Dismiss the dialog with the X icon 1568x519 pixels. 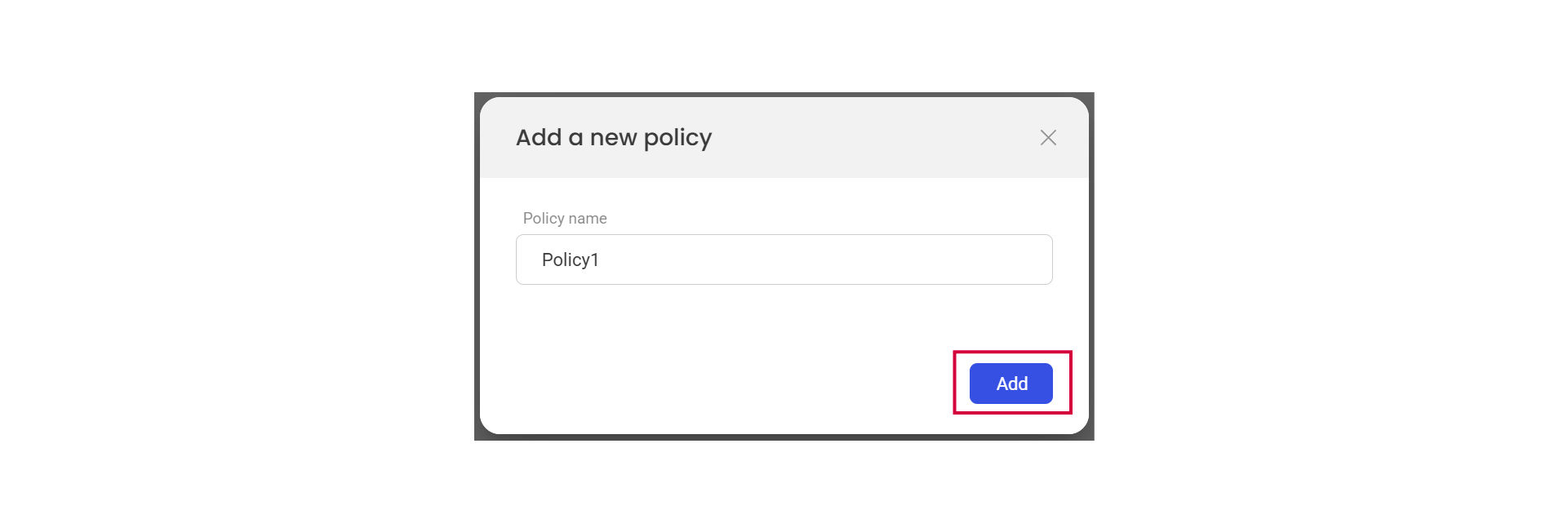pos(1048,138)
